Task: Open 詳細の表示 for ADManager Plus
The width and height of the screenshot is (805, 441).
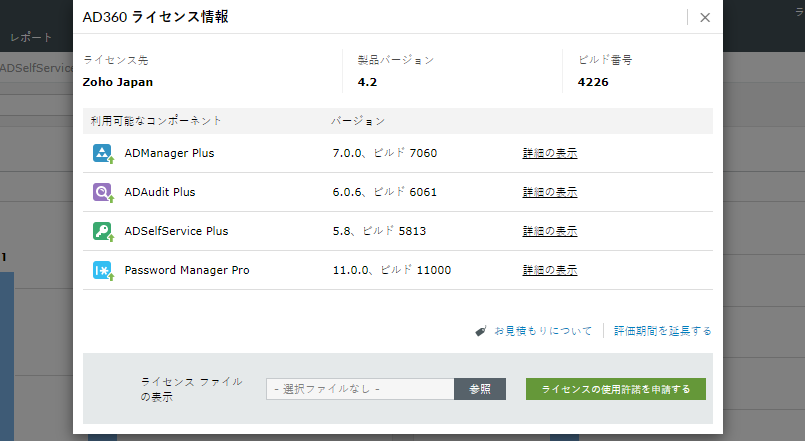Action: [x=550, y=153]
